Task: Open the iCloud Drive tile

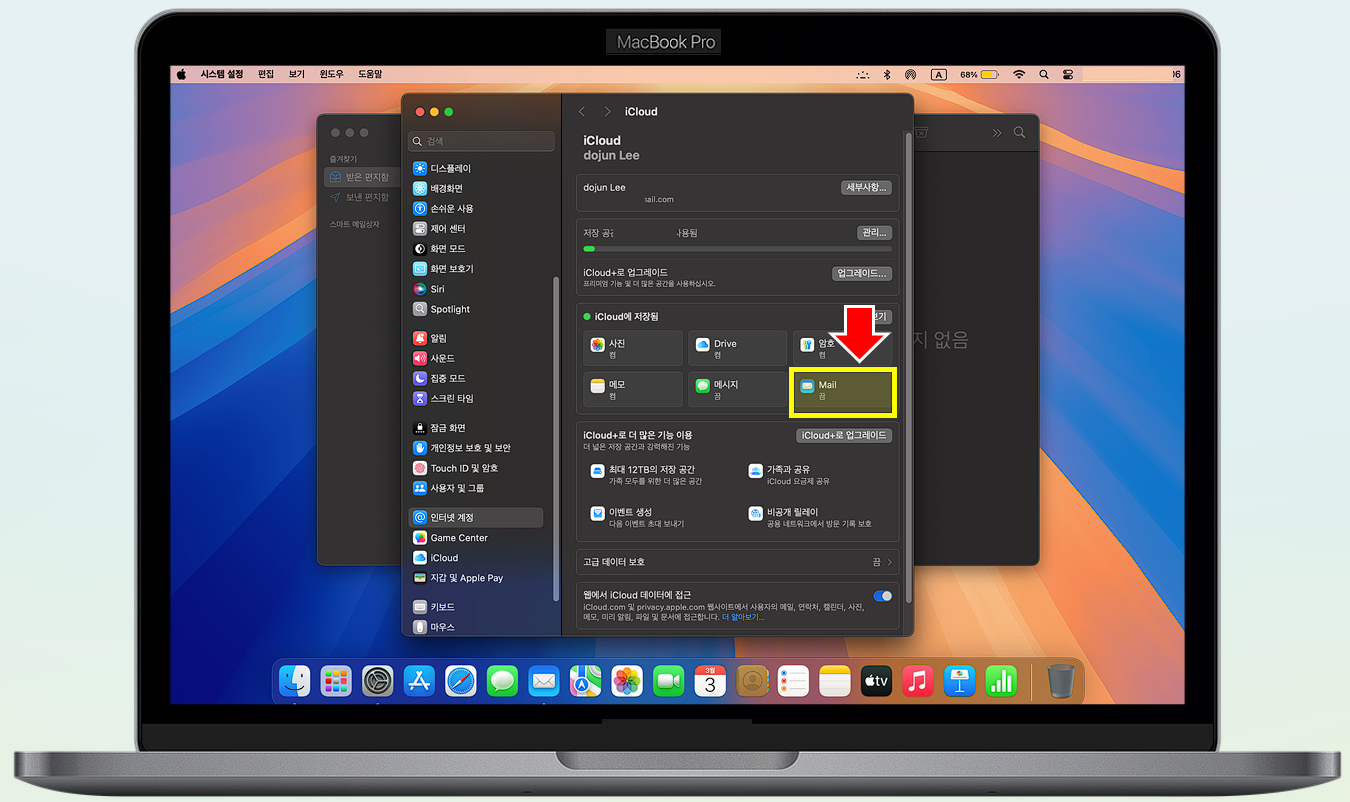Action: pos(737,348)
